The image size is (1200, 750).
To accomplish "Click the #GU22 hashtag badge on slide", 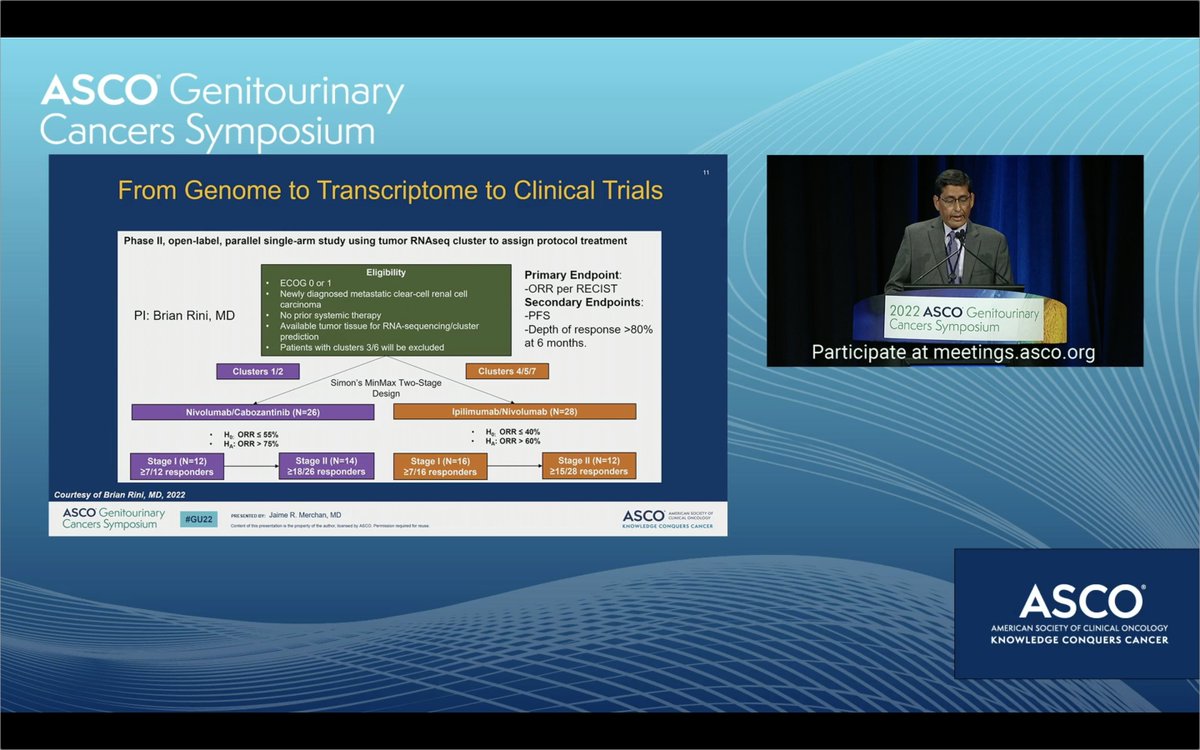I will click(x=198, y=519).
